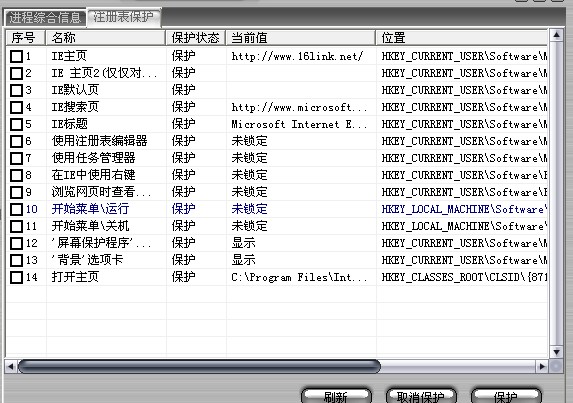Enable checkbox for row 6 使用注册表编辑器
This screenshot has width=573, height=403.
(16, 141)
